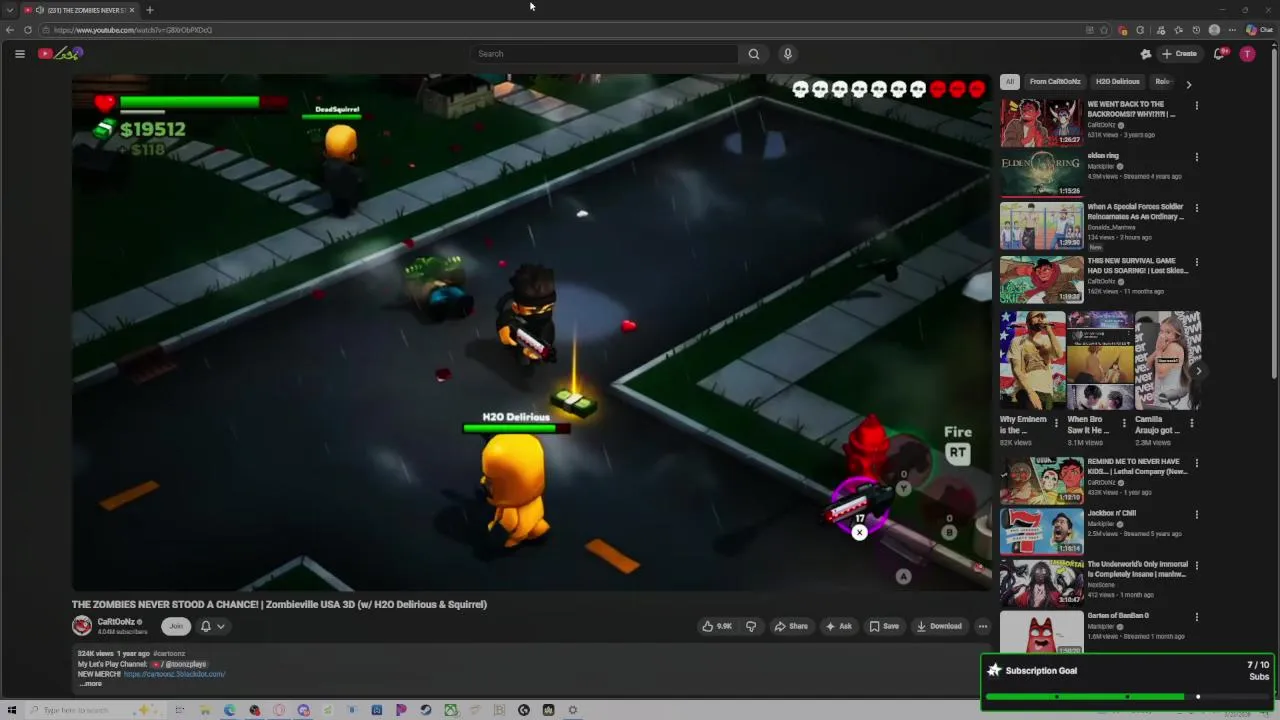1280x720 pixels.
Task: Open options for REMIND ME TO NEVER HAVE KIDS video
Action: (1196, 463)
